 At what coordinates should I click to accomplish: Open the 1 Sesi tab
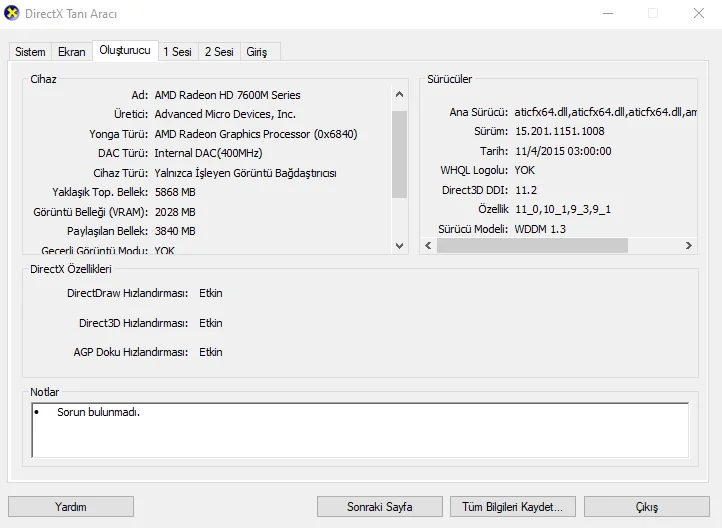pos(178,52)
